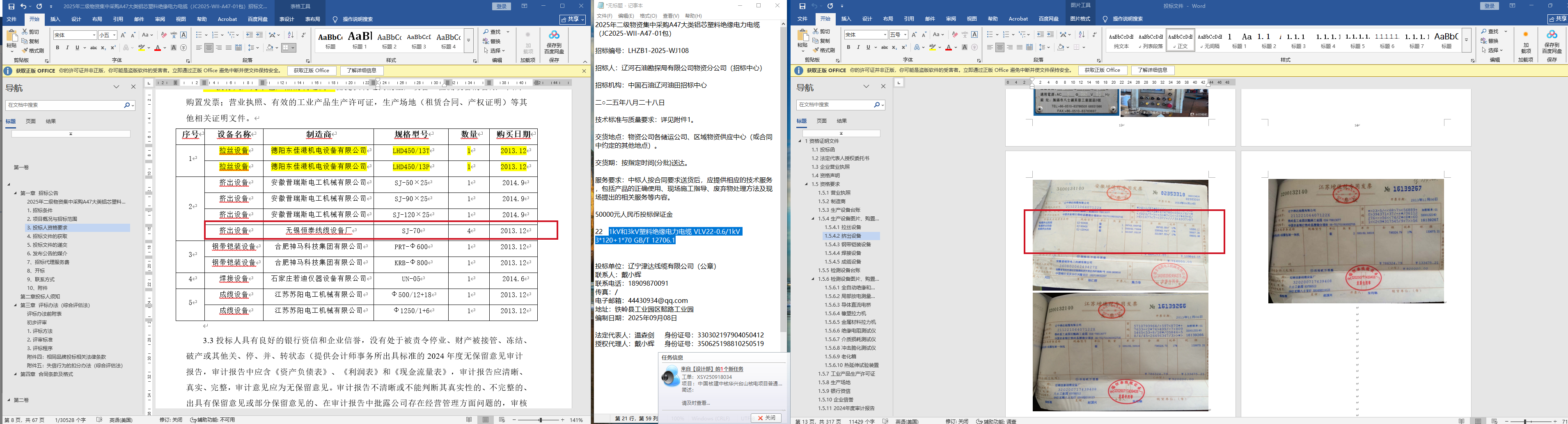The height and width of the screenshot is (424, 1568).
Task: Justify paragraph text in right Word window
Action: click(x=1020, y=48)
